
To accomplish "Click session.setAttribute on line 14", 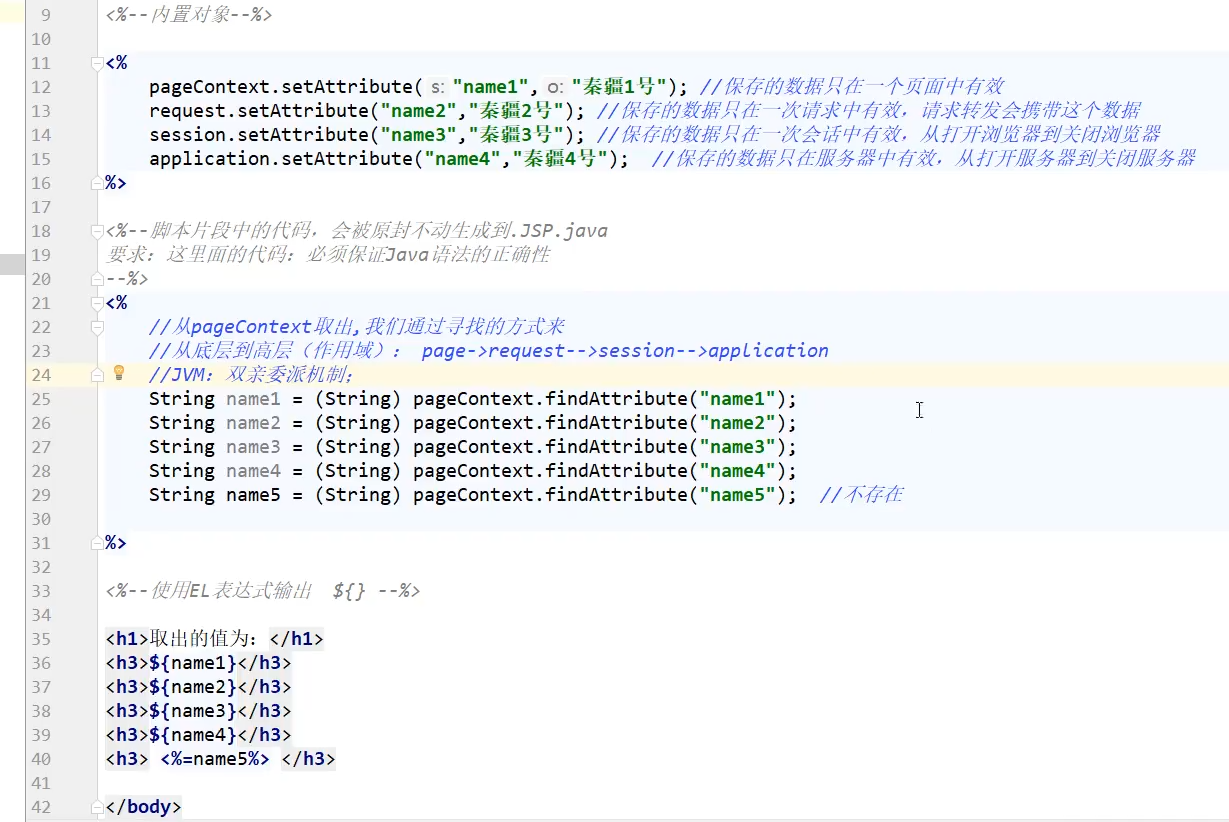I will pyautogui.click(x=259, y=135).
